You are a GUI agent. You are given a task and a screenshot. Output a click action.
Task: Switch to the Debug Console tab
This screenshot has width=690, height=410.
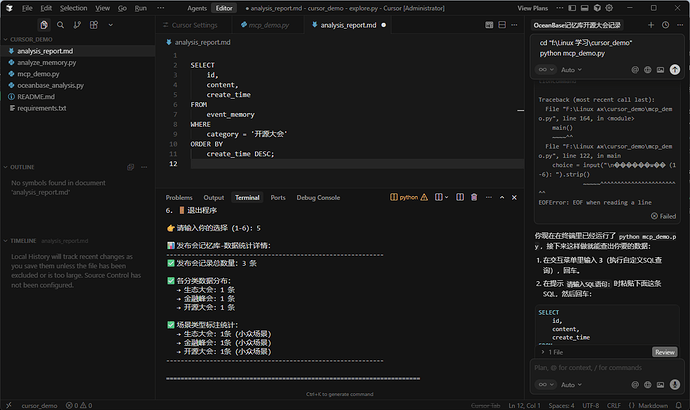click(317, 198)
